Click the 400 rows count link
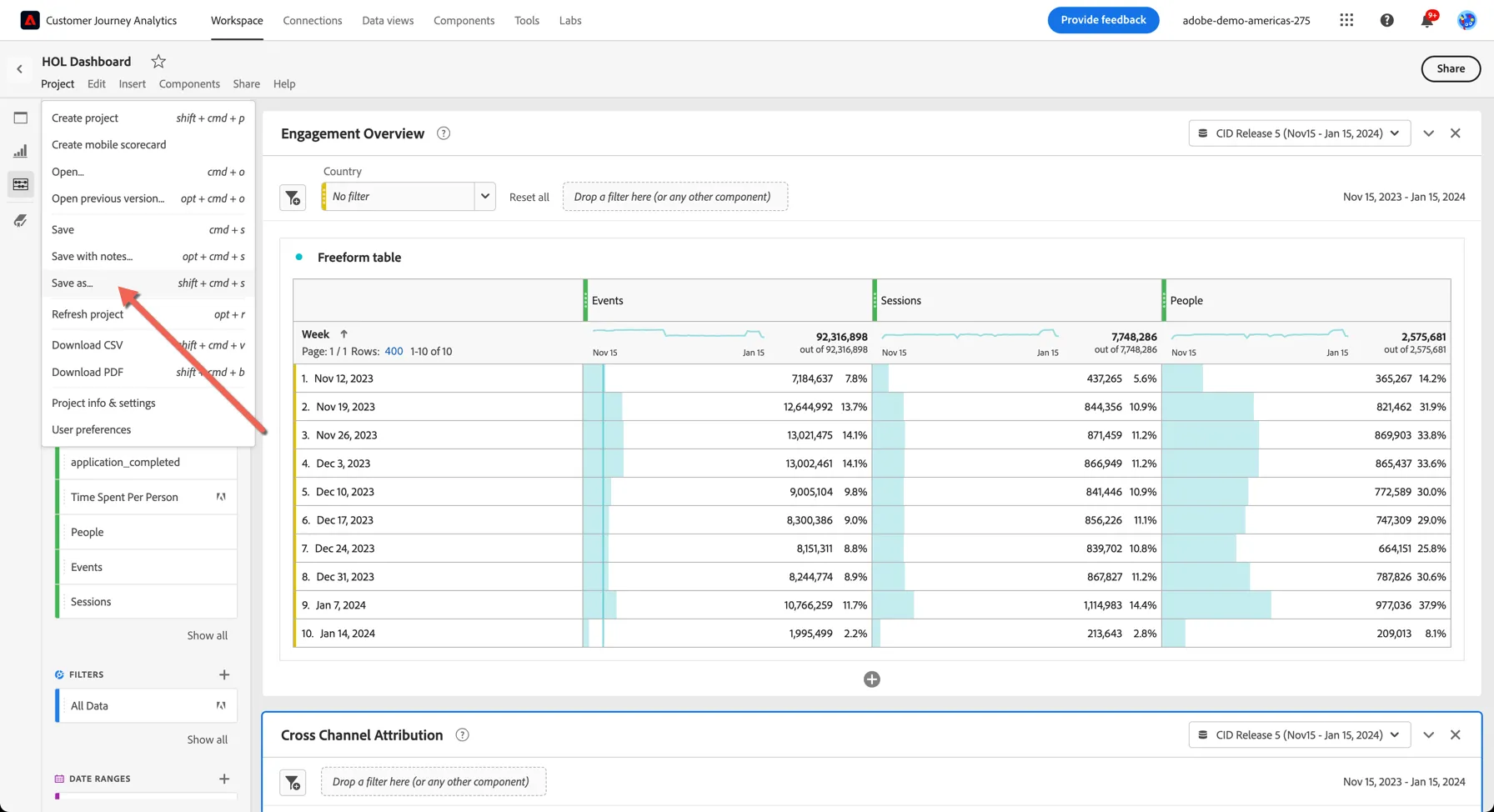Screen dimensions: 1494x812 tap(394, 352)
